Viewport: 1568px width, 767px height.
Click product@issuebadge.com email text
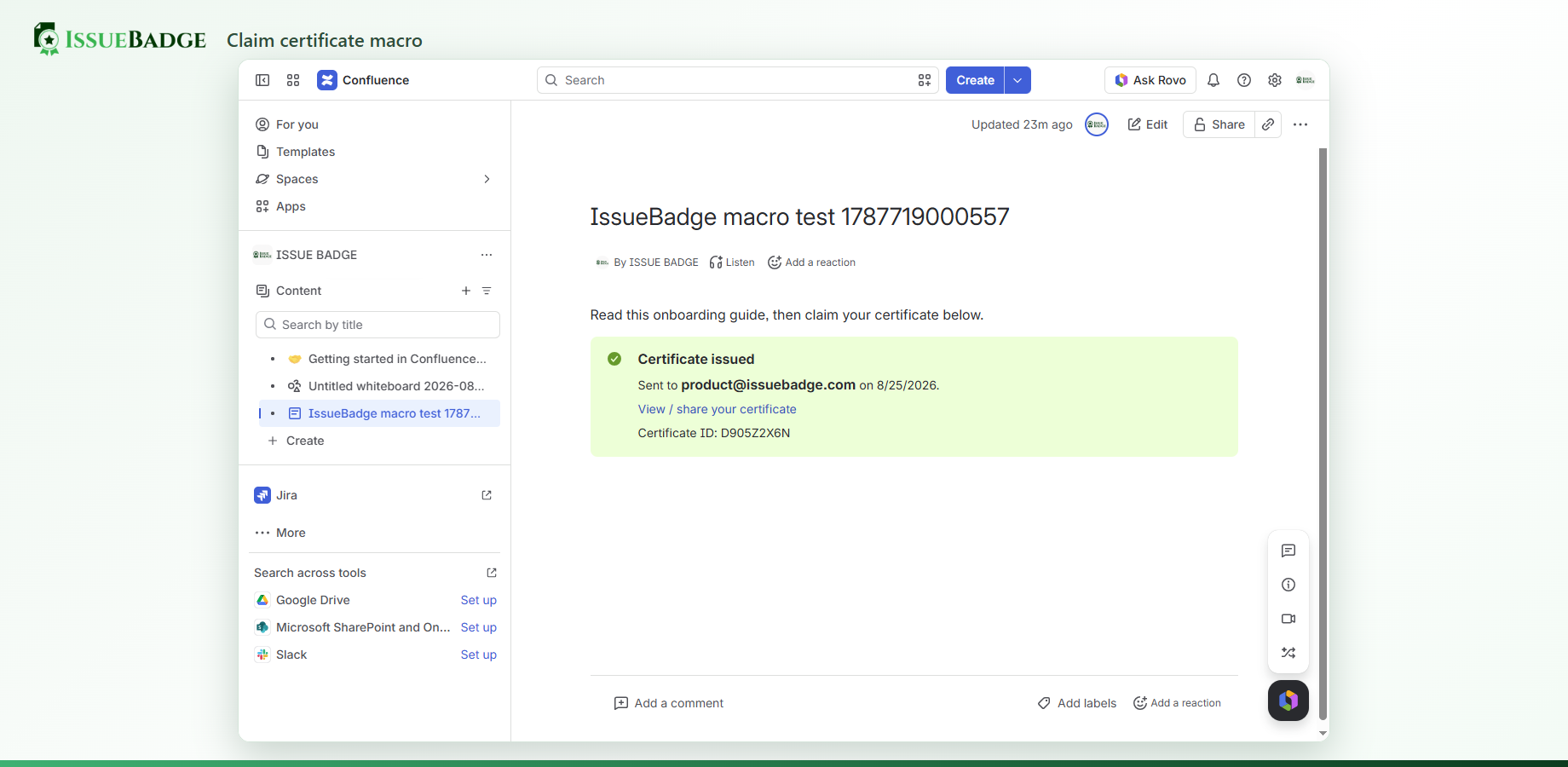(768, 384)
